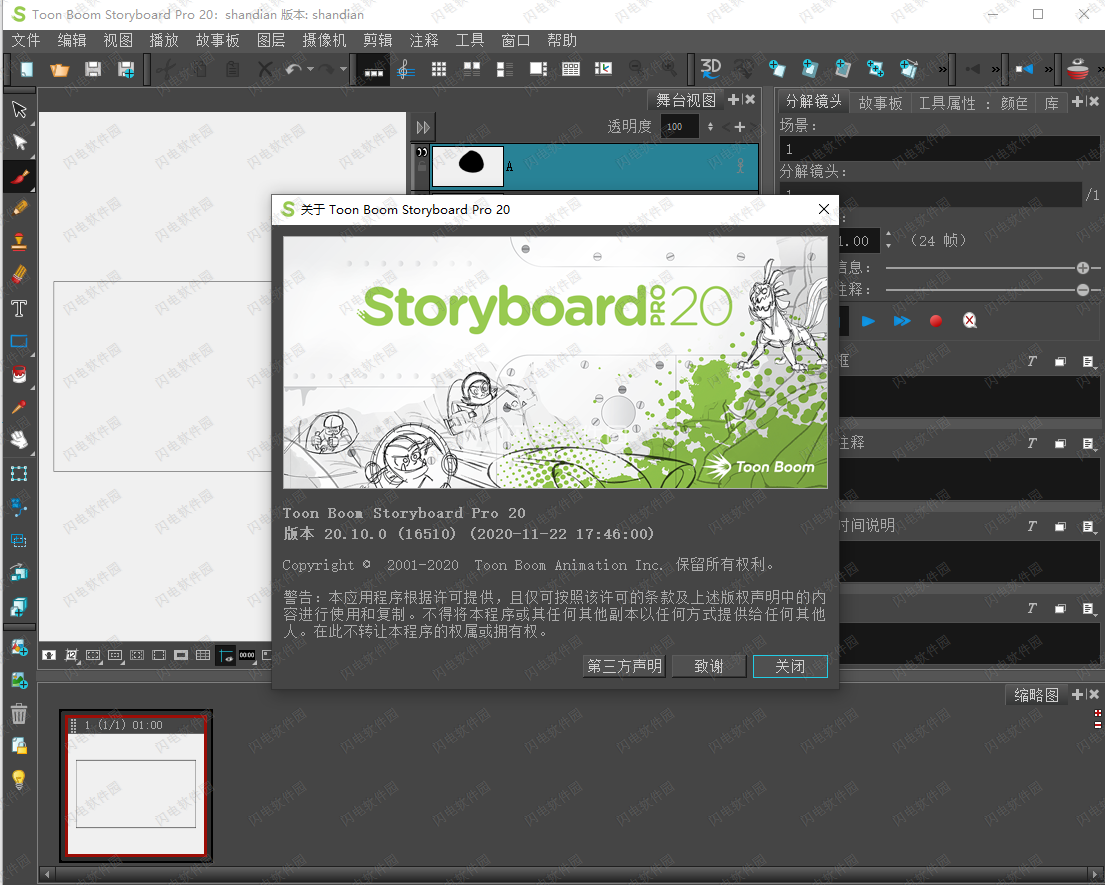Select the Layer Transform tool
The height and width of the screenshot is (885, 1105).
click(x=19, y=474)
